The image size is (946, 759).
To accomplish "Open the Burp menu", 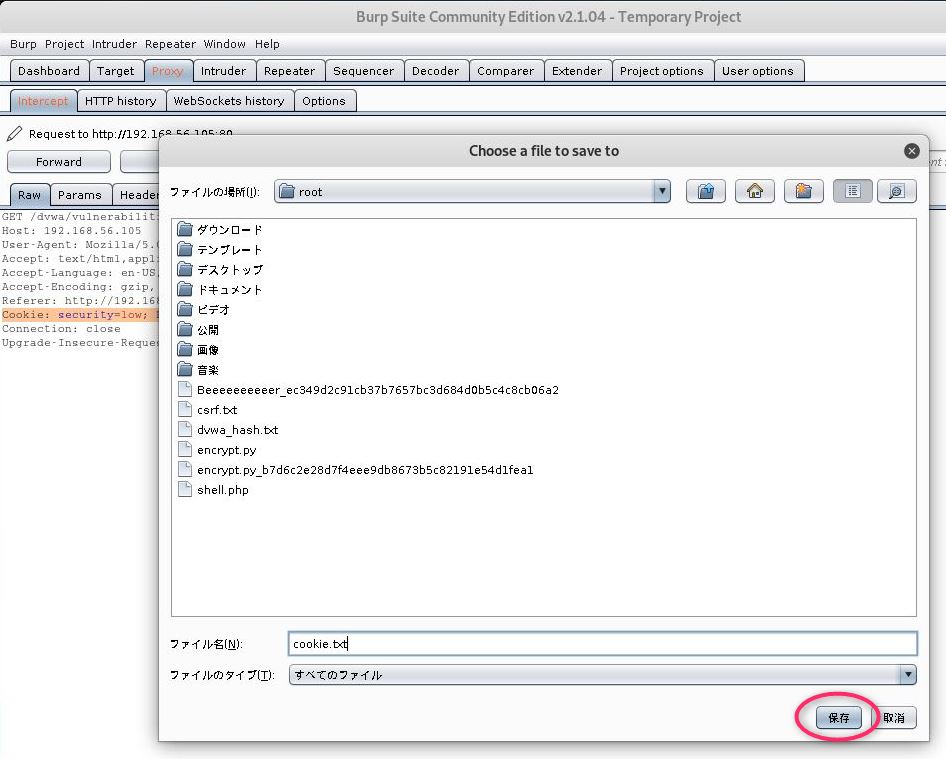I will [23, 44].
